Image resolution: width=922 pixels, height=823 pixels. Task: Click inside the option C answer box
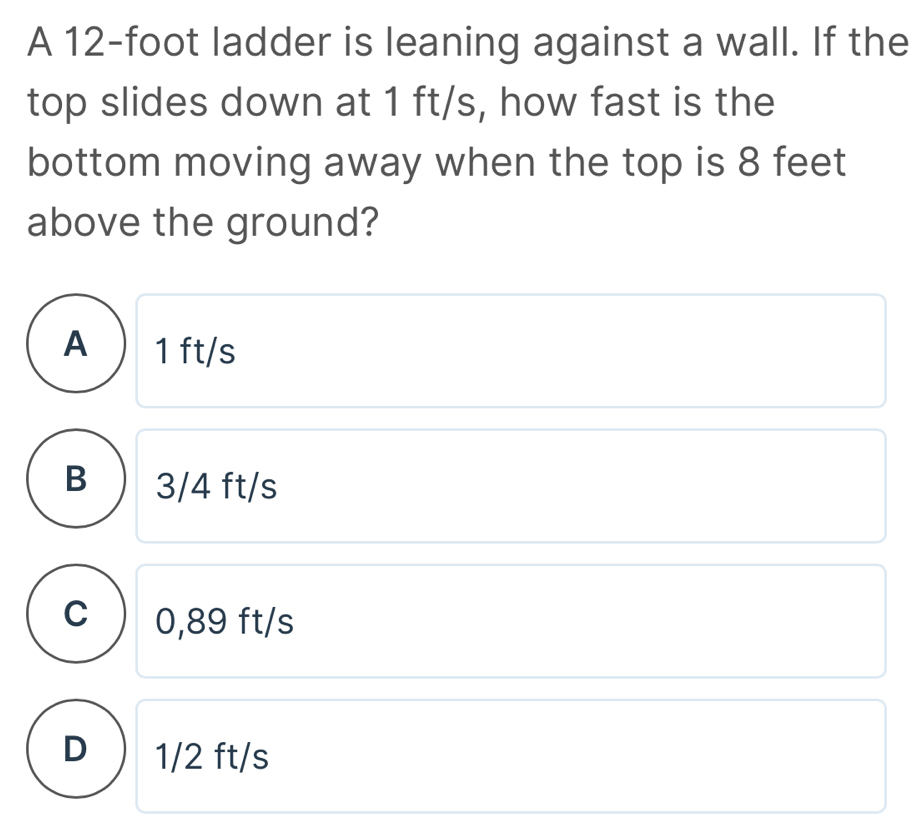pos(511,621)
